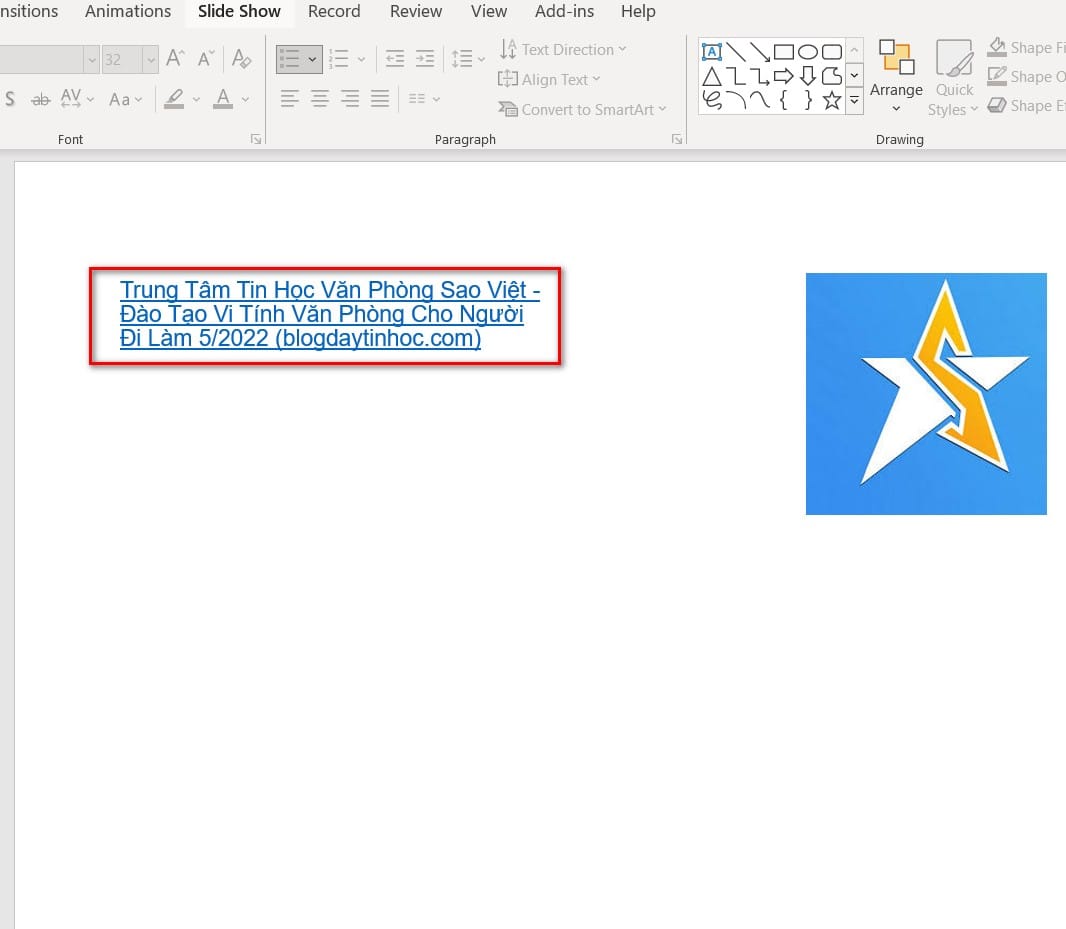This screenshot has width=1066, height=929.
Task: Open the blogdaytinhoc.com hyperlink on slide
Action: (x=330, y=314)
